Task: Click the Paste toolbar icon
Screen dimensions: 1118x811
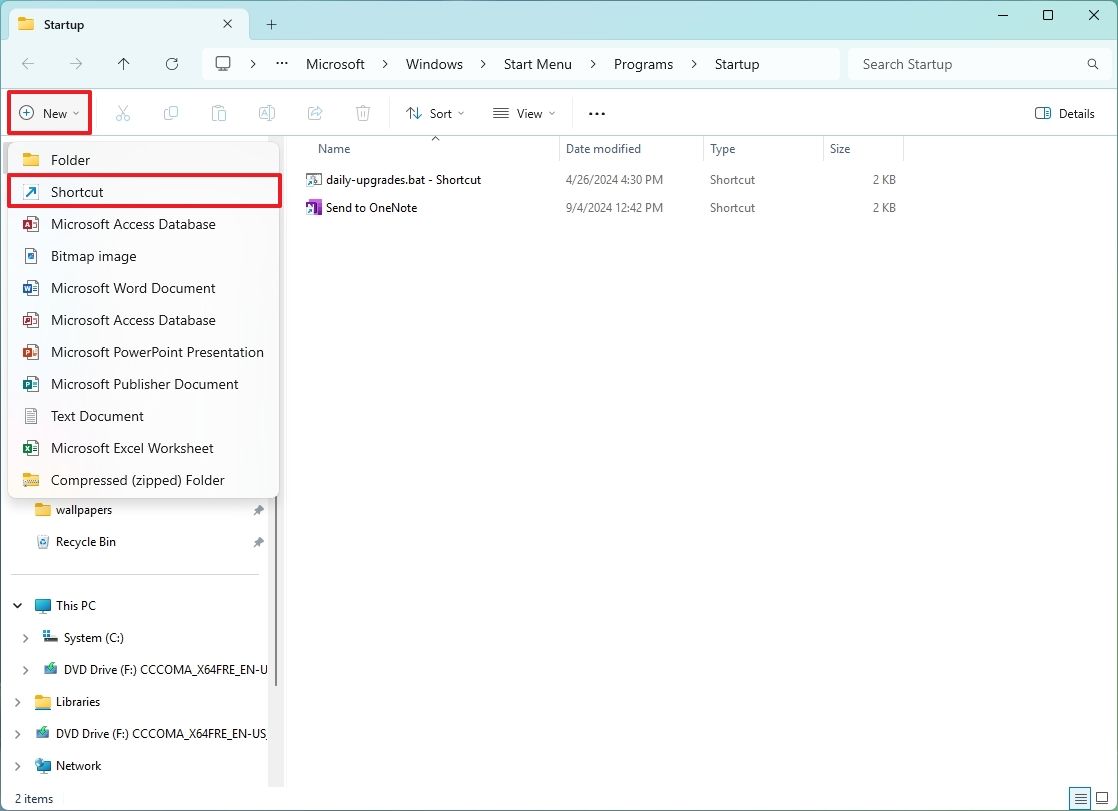Action: 219,112
